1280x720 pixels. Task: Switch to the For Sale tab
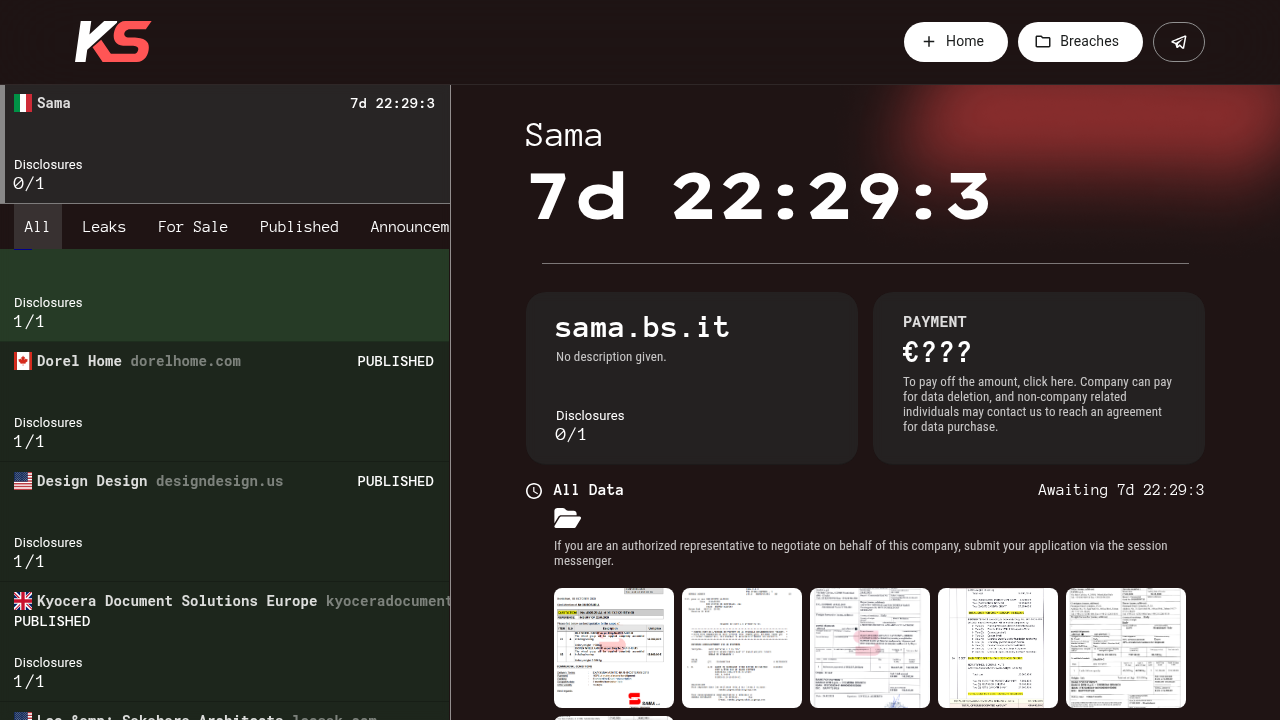(x=193, y=227)
